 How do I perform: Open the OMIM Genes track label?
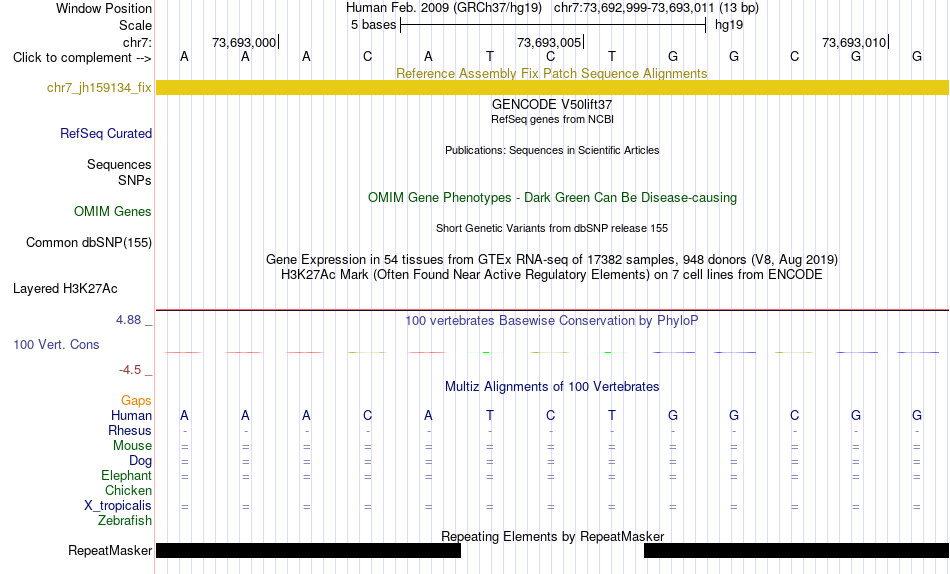(x=113, y=212)
